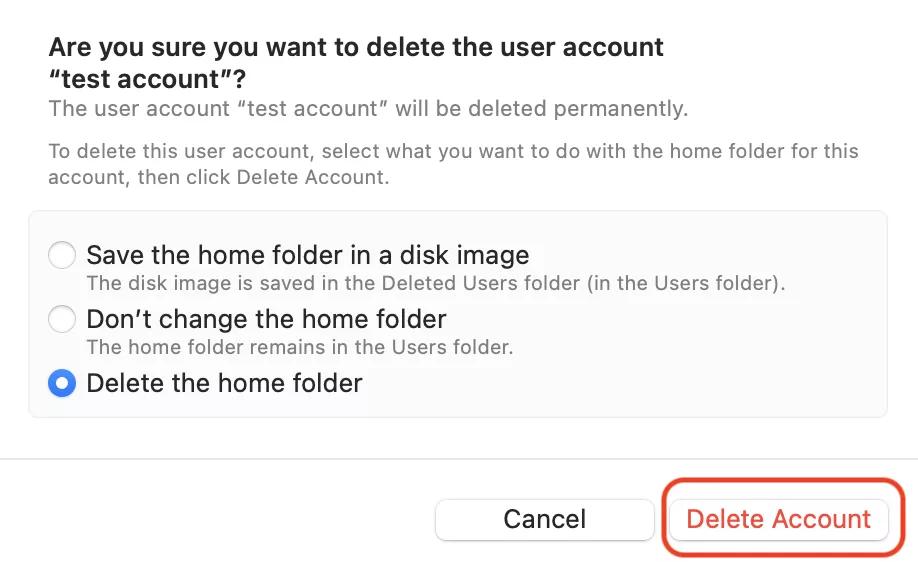Click the horizontal divider above the buttons
918x562 pixels.
(459, 459)
